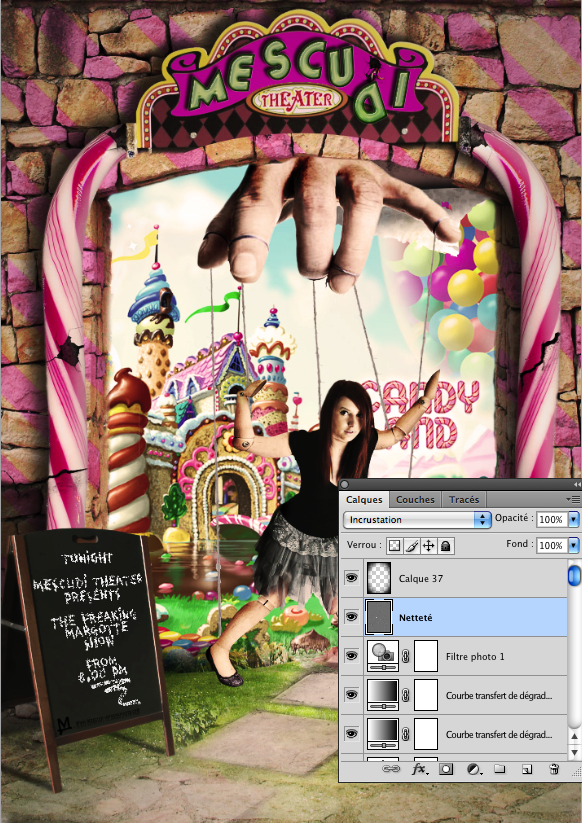Select the 'Filtre photo 1' layer name
This screenshot has width=582, height=823.
tap(475, 657)
